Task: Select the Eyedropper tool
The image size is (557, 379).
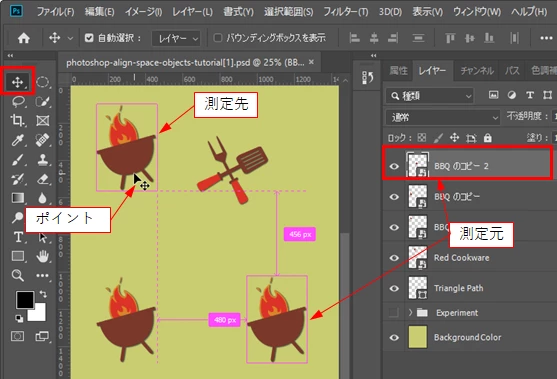Action: [x=17, y=140]
